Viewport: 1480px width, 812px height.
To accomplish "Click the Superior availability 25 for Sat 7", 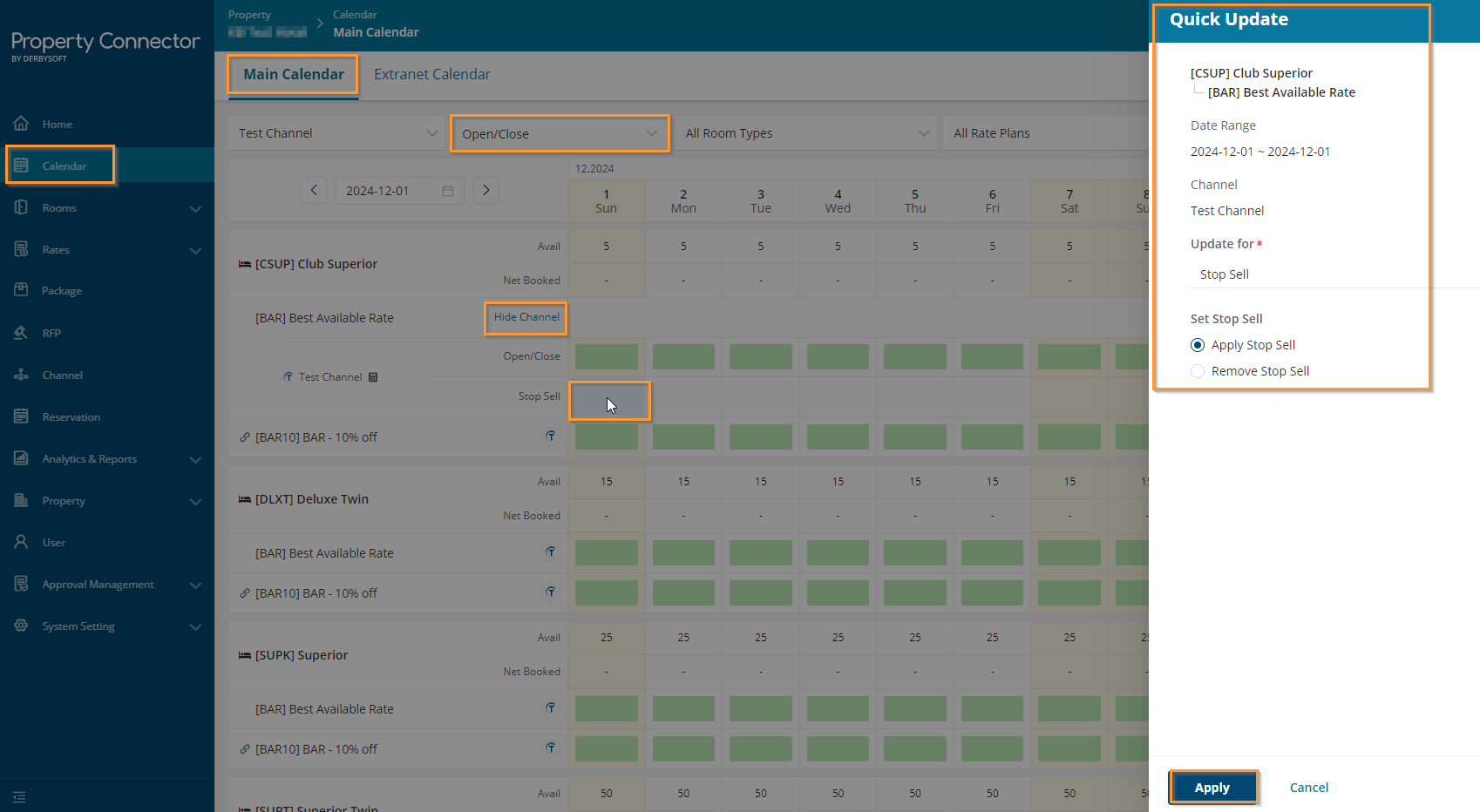I will pyautogui.click(x=1069, y=638).
